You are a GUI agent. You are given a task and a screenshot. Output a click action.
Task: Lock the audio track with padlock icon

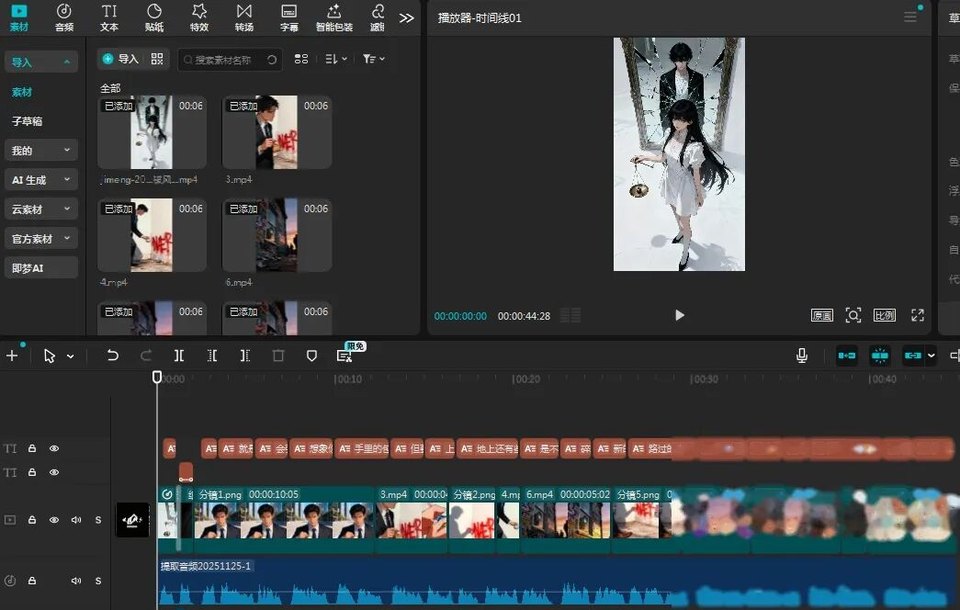pyautogui.click(x=32, y=580)
